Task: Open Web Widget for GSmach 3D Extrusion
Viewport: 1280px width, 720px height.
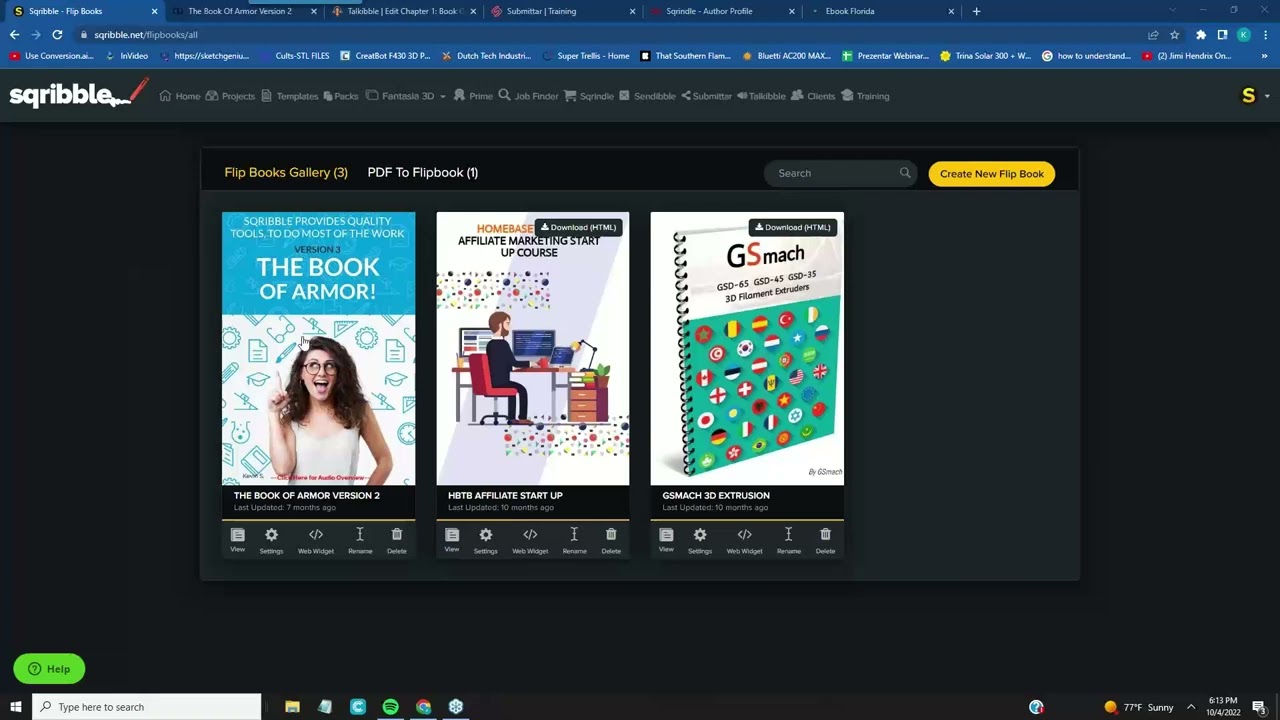Action: coord(744,540)
